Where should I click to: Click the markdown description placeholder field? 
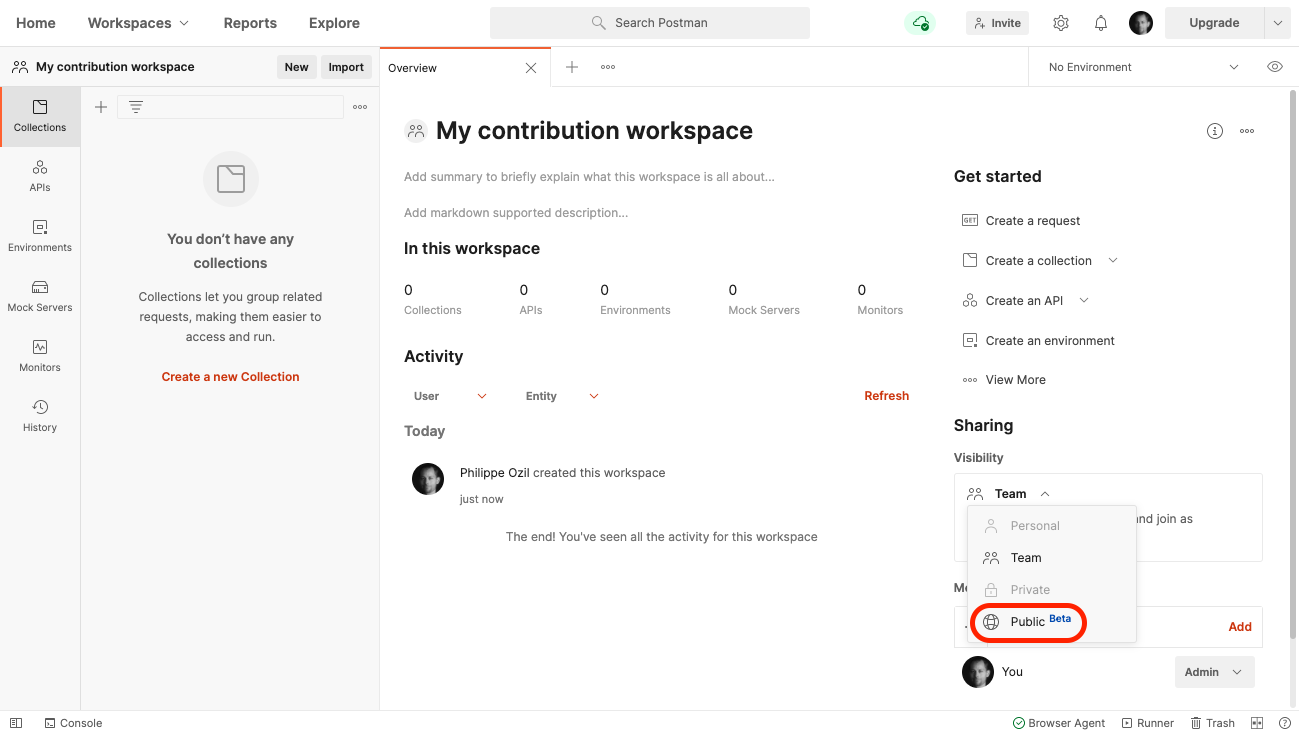tap(516, 213)
